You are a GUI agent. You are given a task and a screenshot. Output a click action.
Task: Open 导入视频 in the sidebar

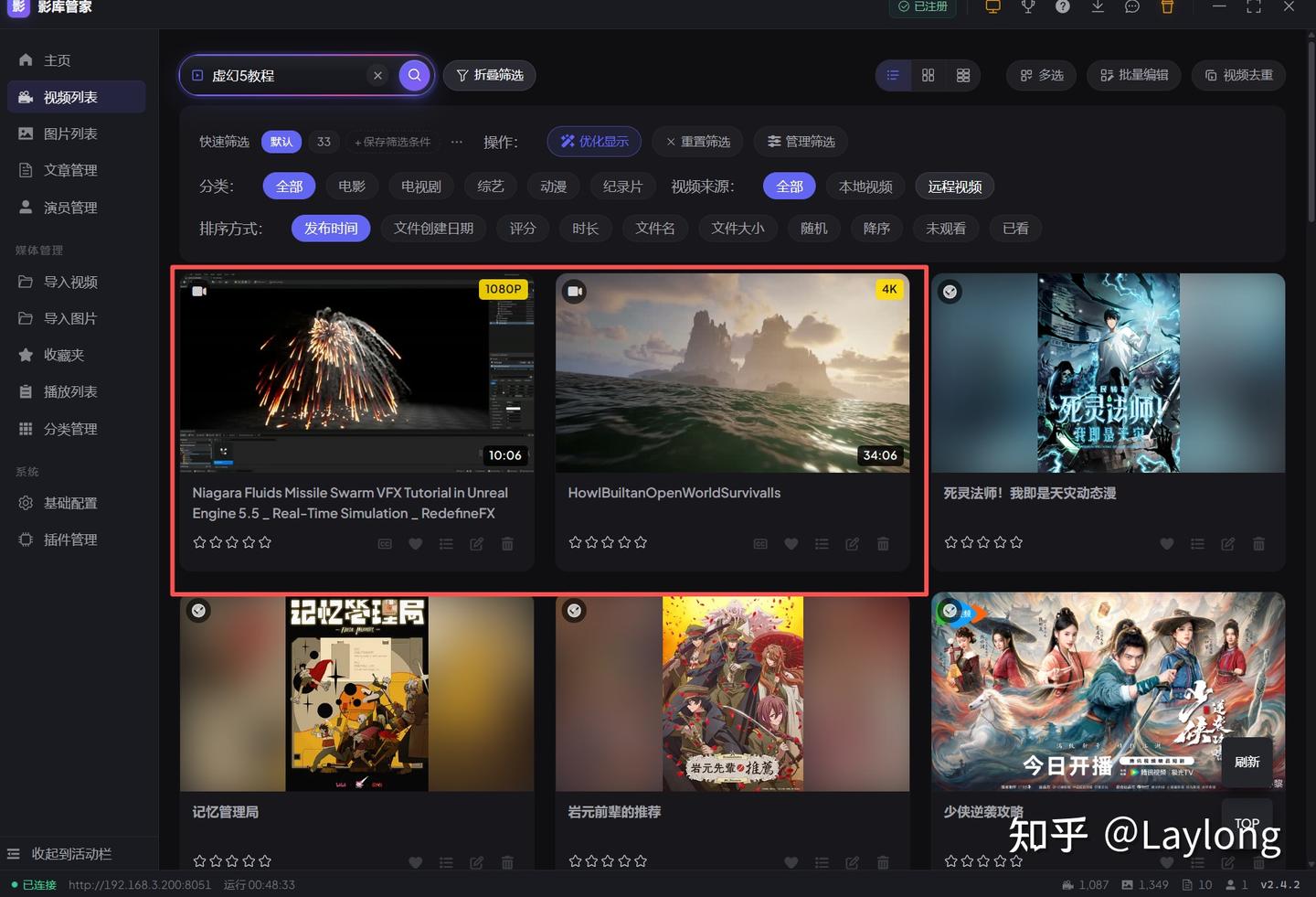[76, 282]
